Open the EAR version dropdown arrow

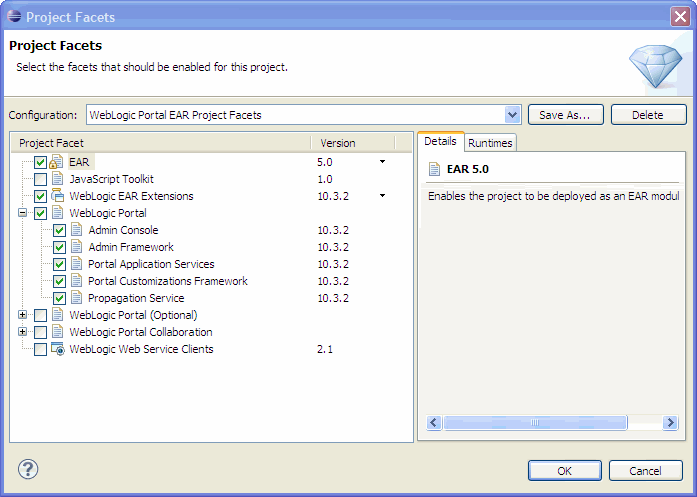[382, 162]
